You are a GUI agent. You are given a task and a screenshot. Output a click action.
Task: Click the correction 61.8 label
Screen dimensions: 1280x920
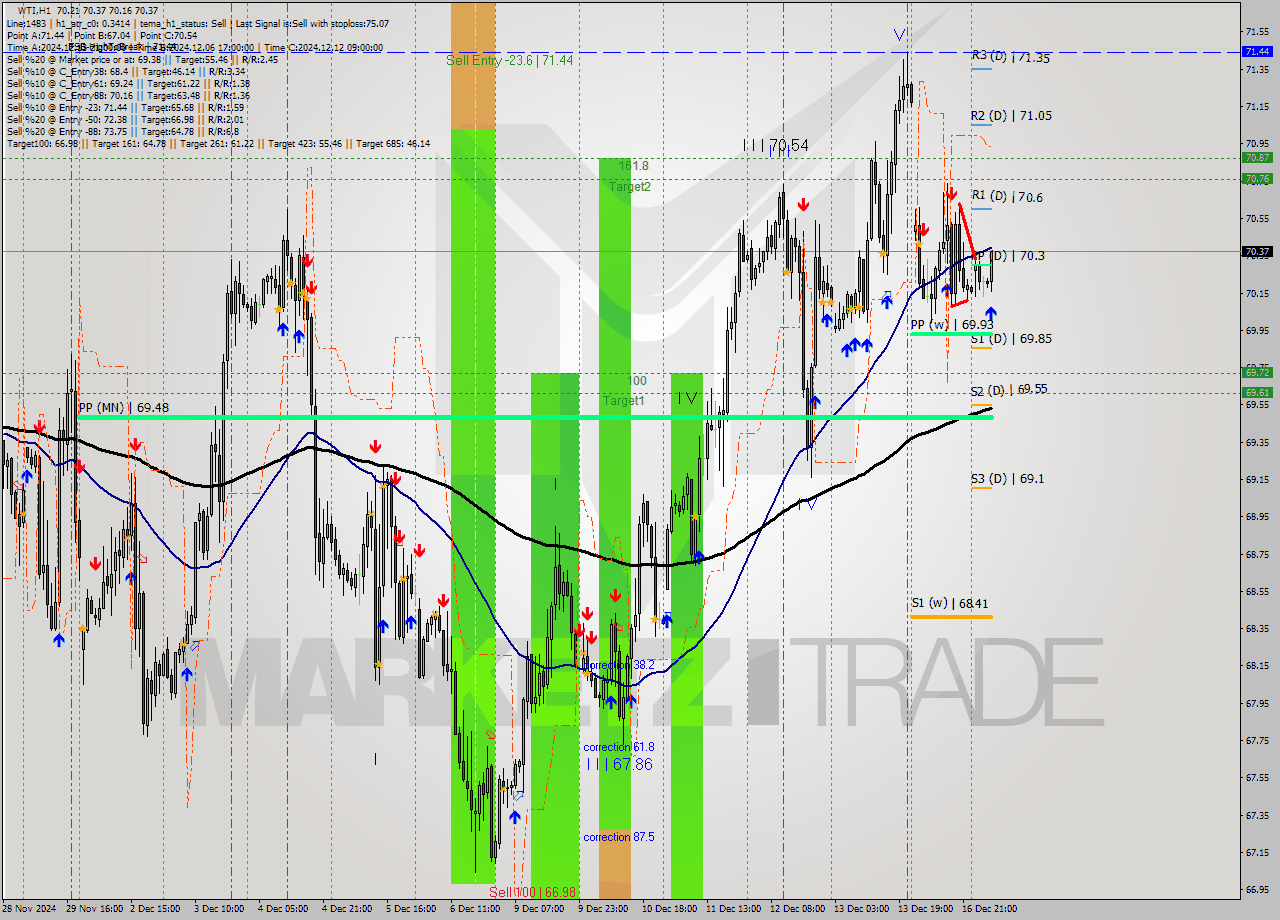pos(619,747)
